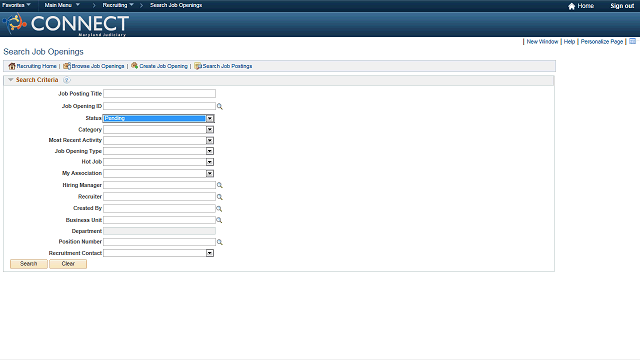The image size is (640, 360).
Task: Click the Create Job Opening icon
Action: 134,66
